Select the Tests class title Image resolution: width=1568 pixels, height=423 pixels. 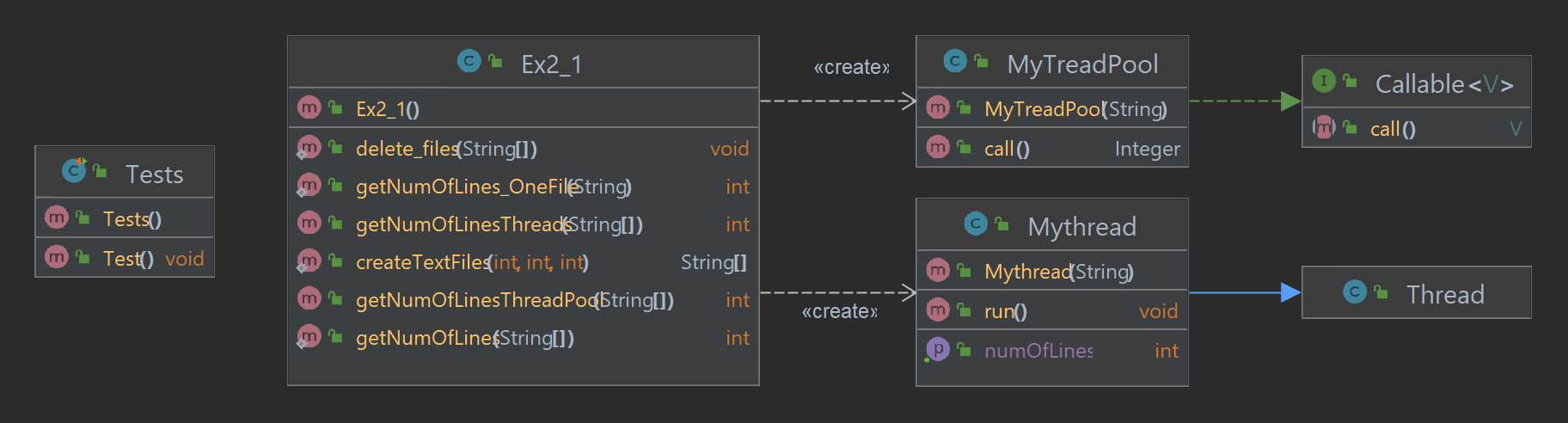coord(155,175)
